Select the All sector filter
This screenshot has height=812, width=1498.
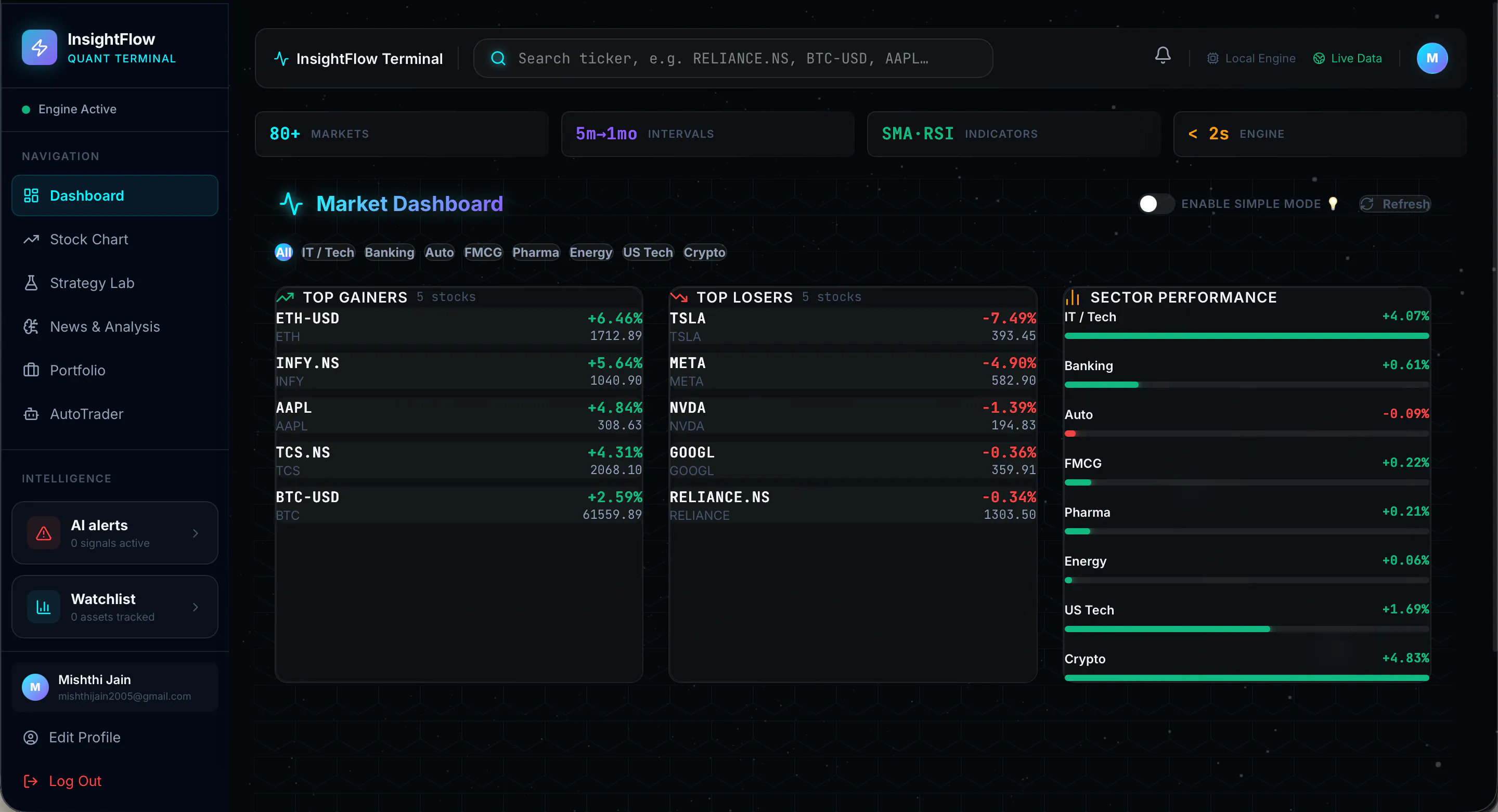coord(283,252)
